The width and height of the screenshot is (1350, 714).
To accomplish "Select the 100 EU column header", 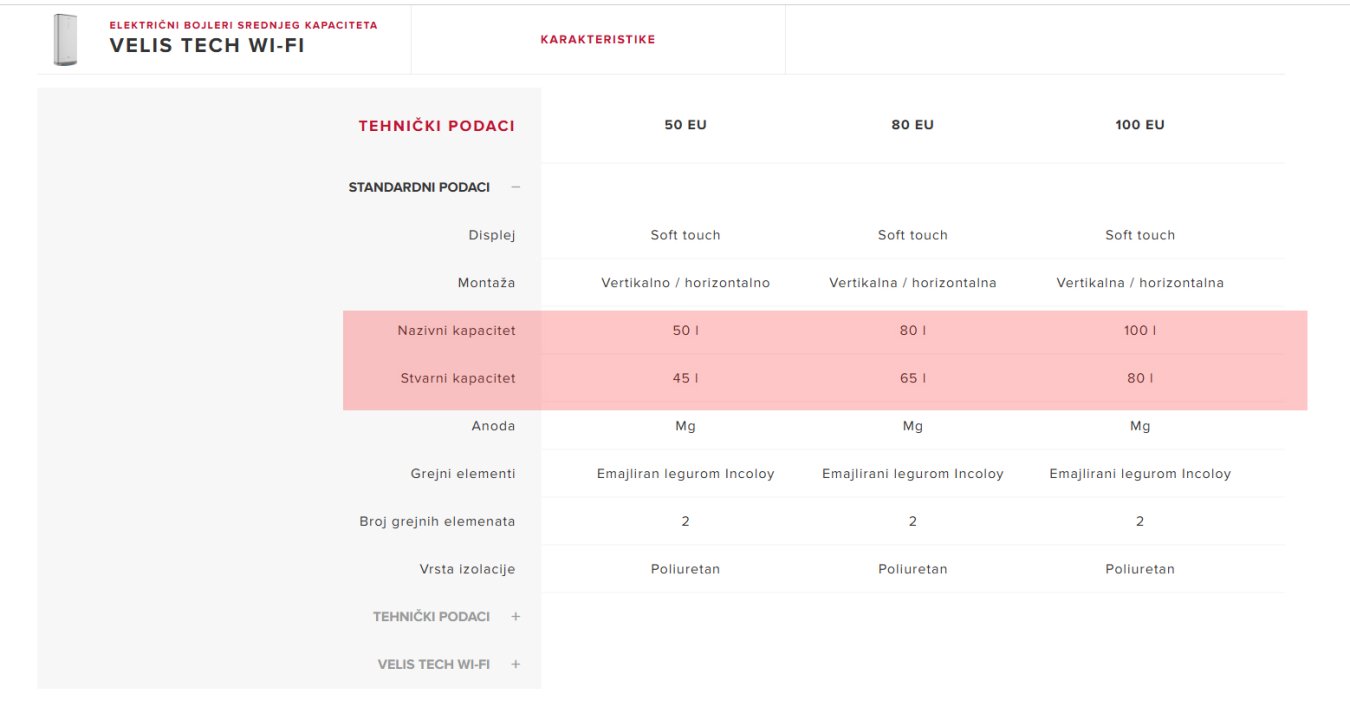I will 1140,125.
